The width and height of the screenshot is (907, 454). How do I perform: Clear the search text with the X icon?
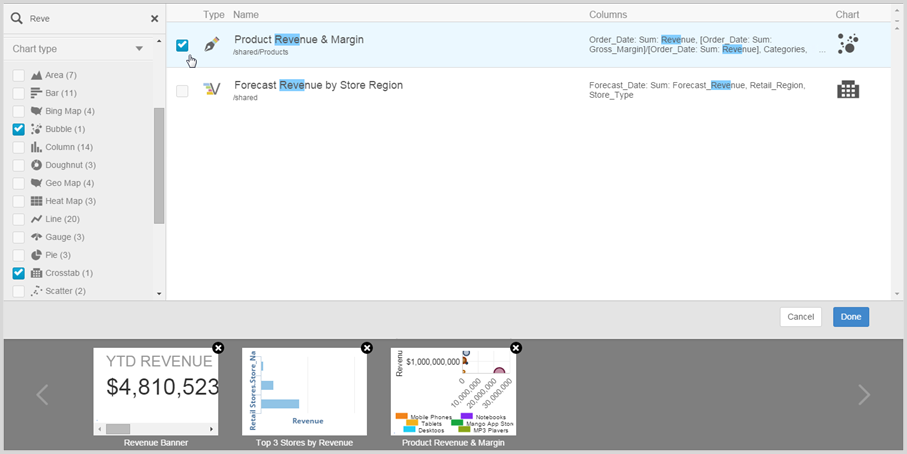(x=154, y=18)
